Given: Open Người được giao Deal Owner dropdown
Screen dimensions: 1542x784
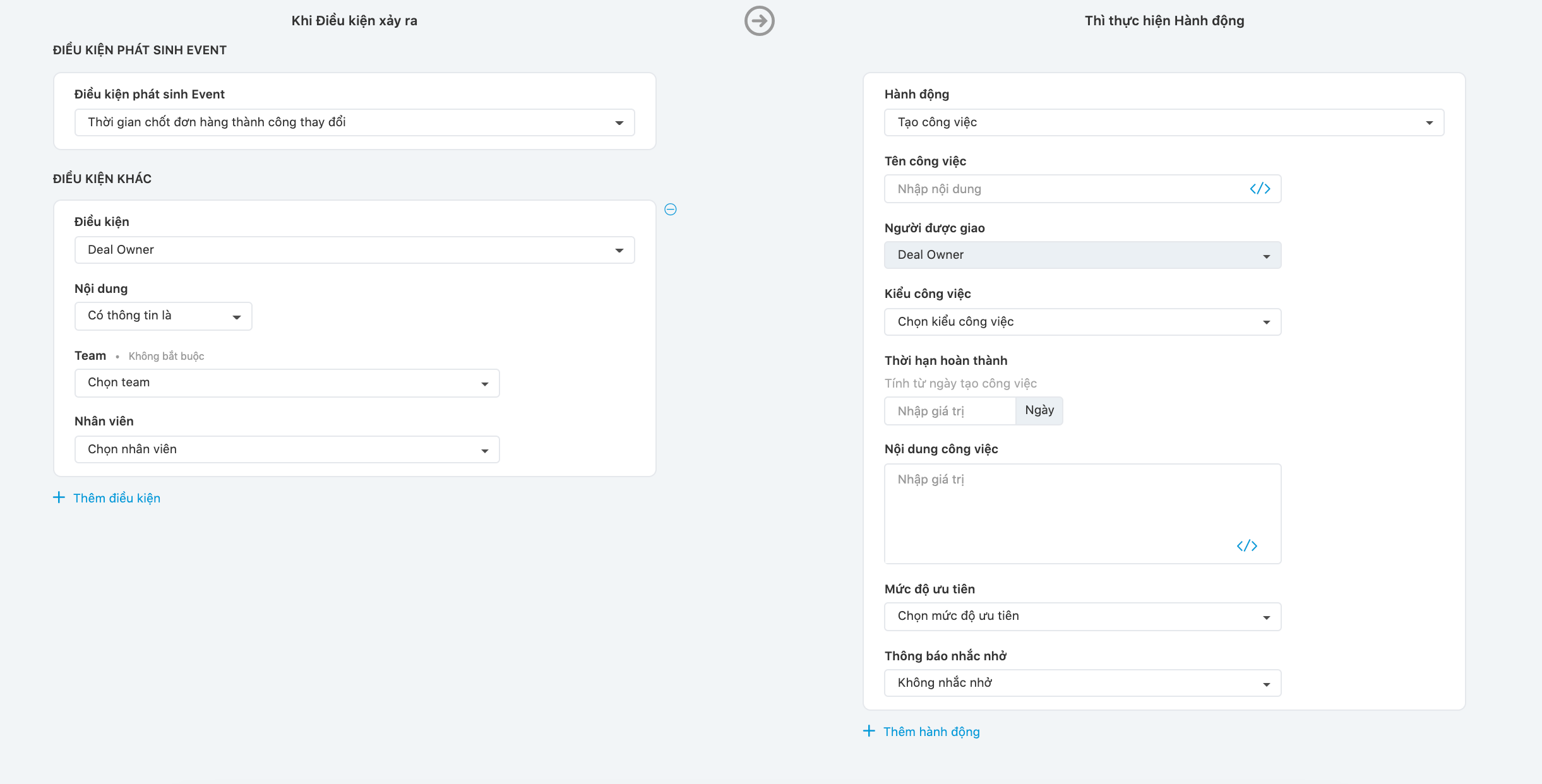Looking at the screenshot, I should 1082,255.
